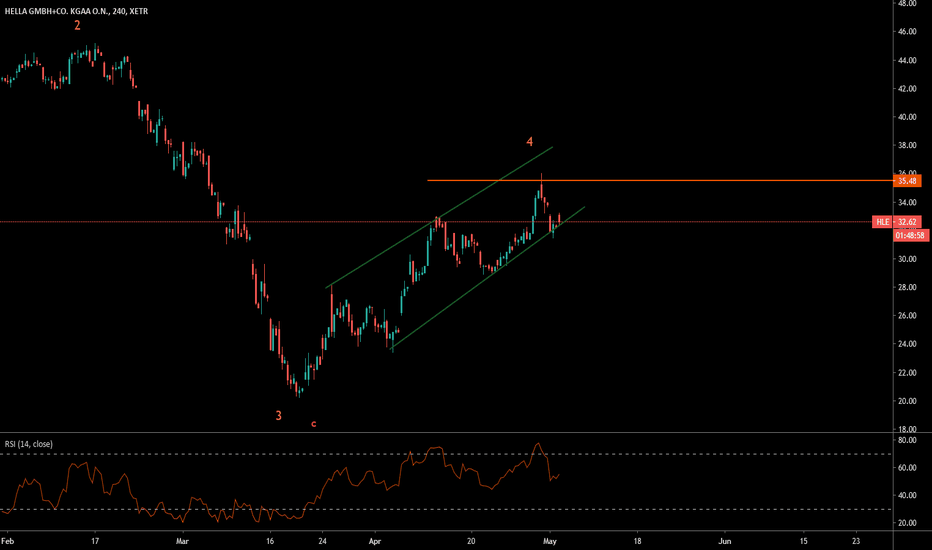Click the Apr date on time axis
The height and width of the screenshot is (550, 932).
pyautogui.click(x=374, y=541)
